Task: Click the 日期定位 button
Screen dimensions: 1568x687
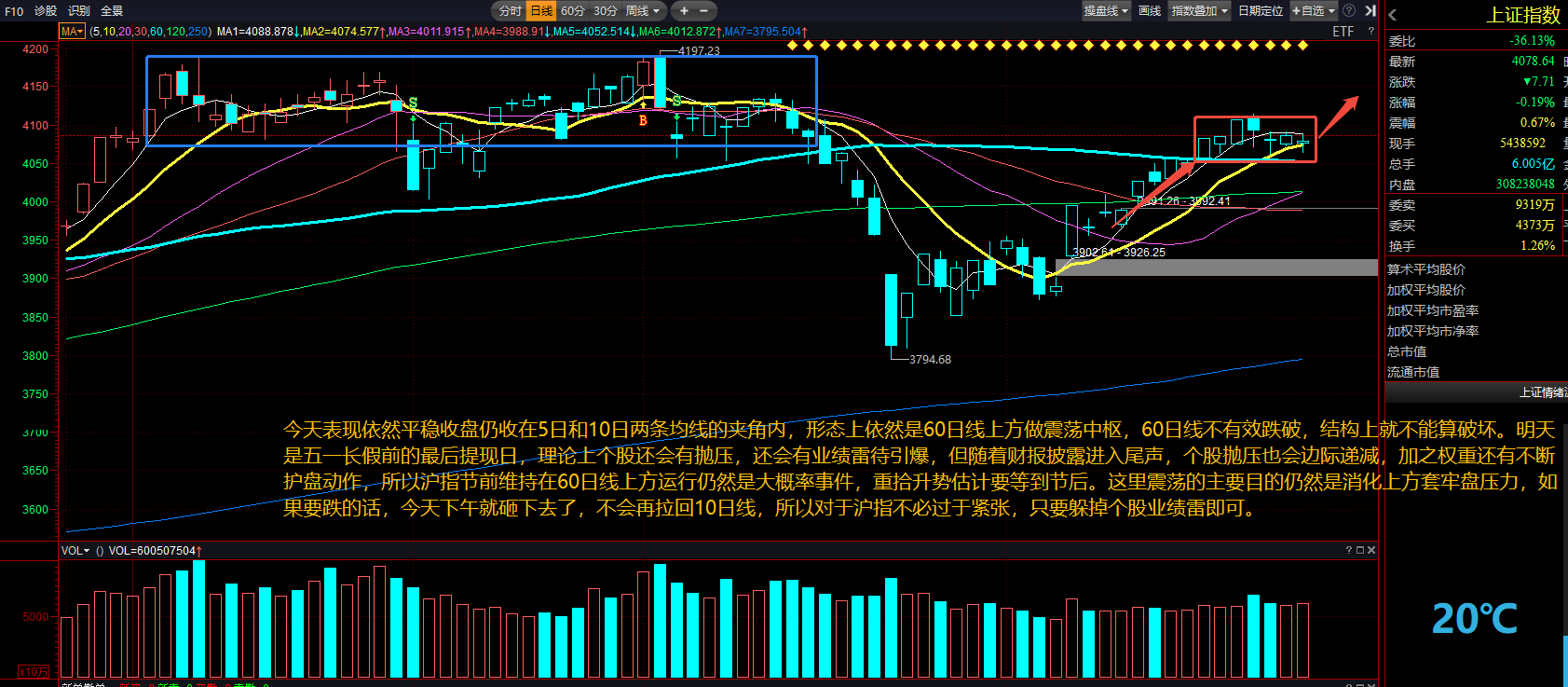Action: point(1260,11)
